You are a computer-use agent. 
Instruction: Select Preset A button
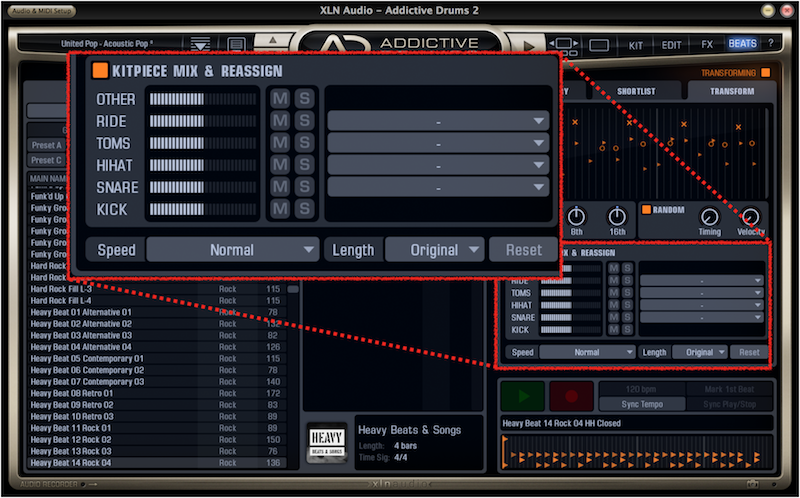47,145
